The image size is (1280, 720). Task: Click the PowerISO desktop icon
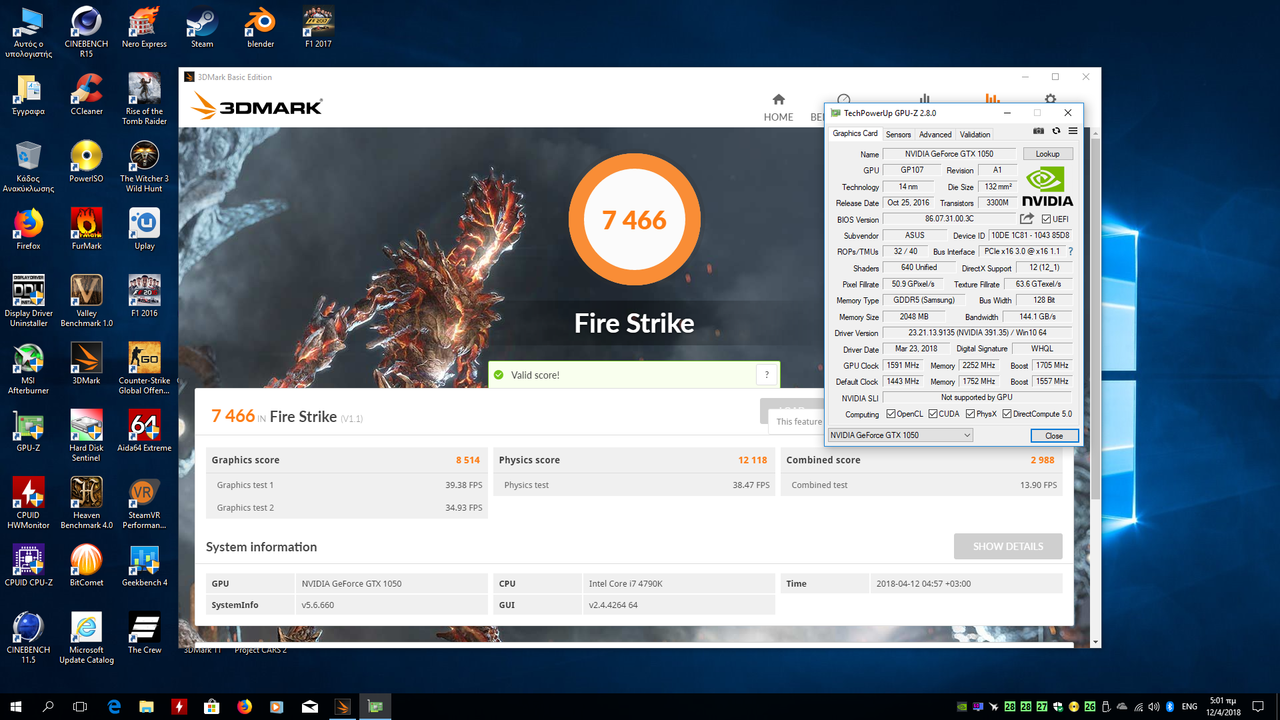click(86, 162)
